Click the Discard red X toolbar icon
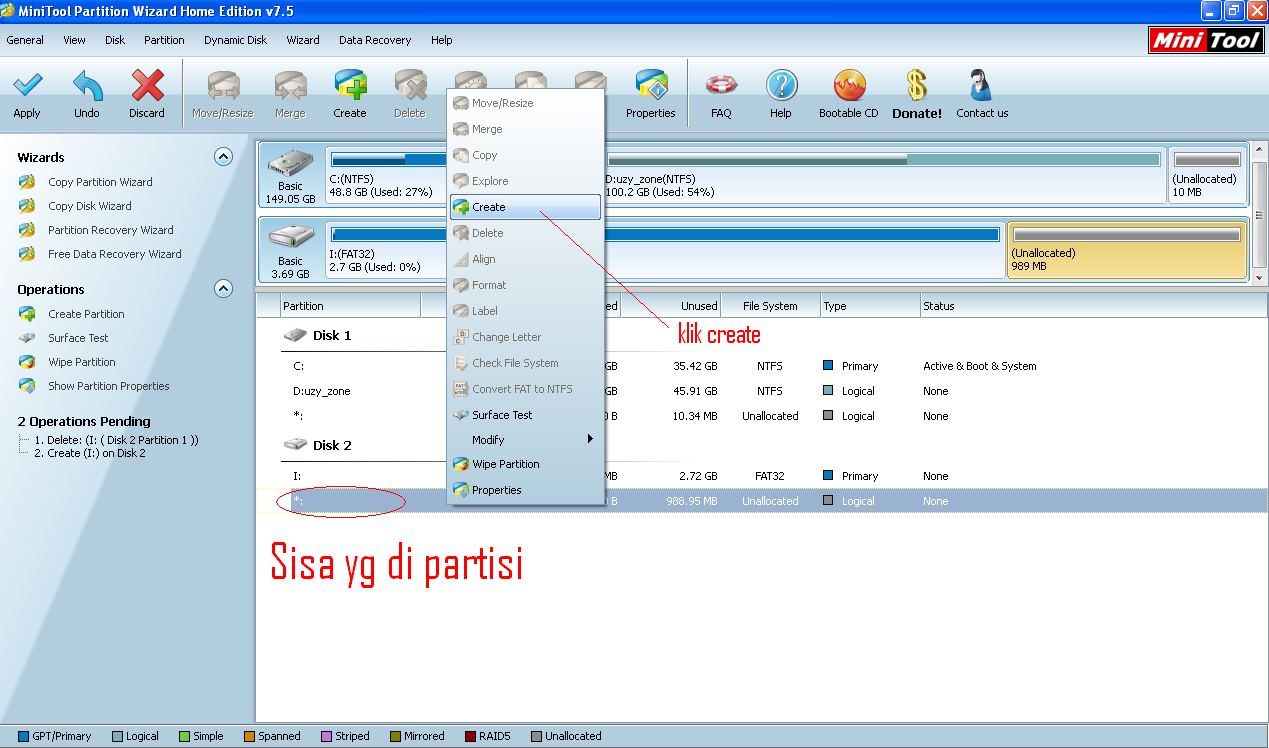Image resolution: width=1269 pixels, height=748 pixels. pyautogui.click(x=147, y=86)
